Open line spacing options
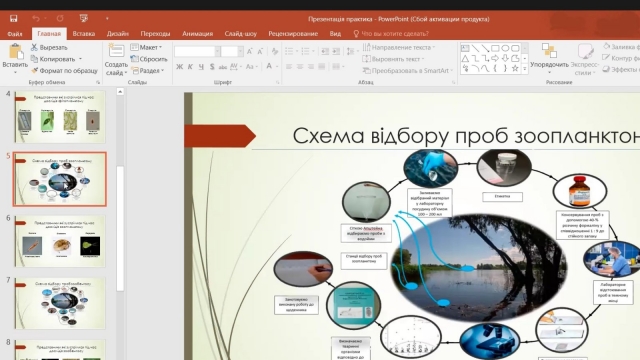This screenshot has width=640, height=360. (351, 51)
